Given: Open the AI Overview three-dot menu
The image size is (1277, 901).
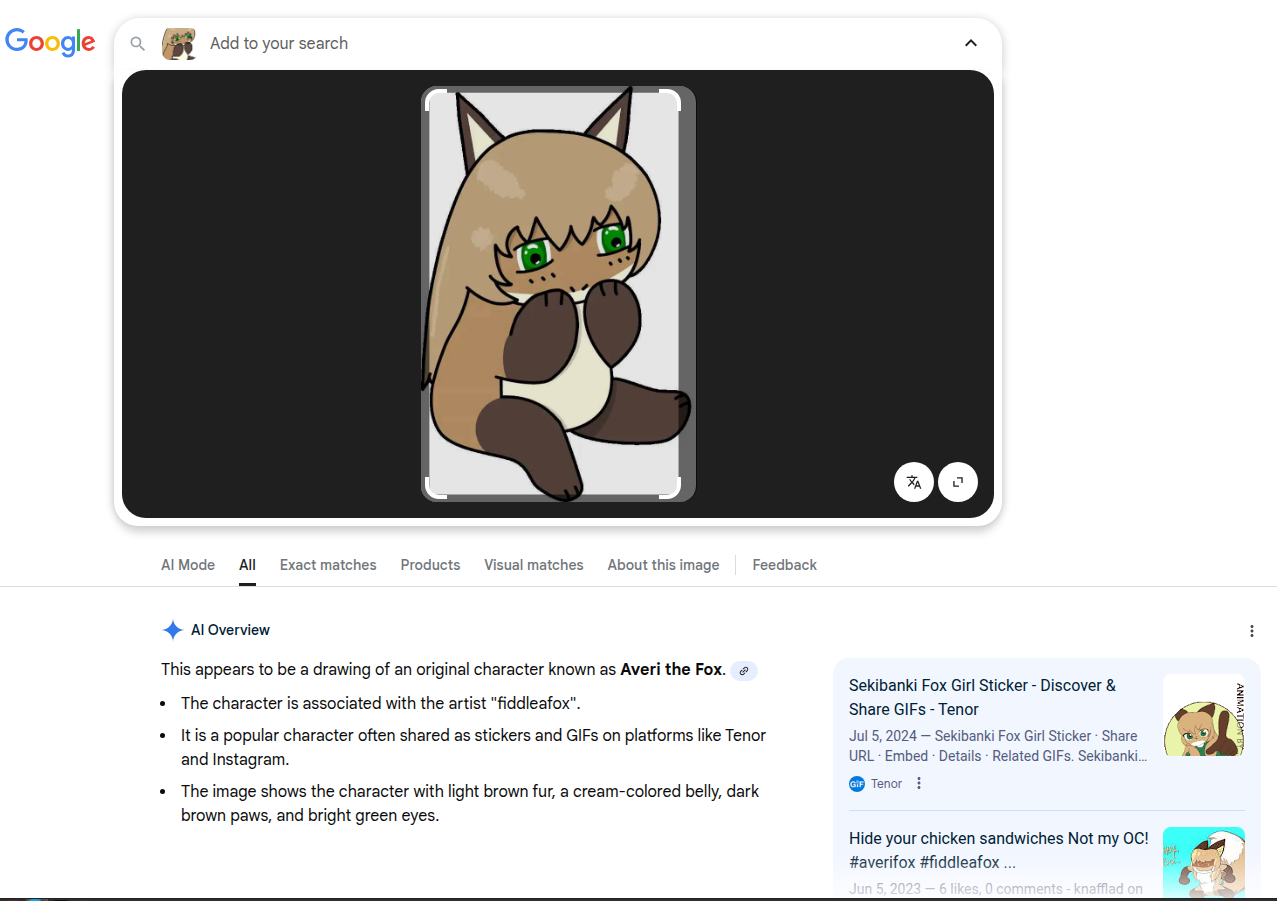Looking at the screenshot, I should click(x=1251, y=631).
